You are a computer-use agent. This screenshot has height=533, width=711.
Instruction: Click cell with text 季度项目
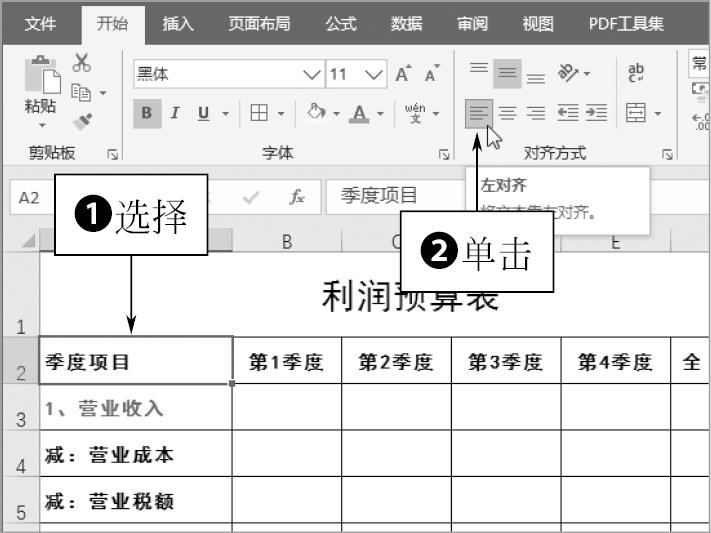click(x=136, y=361)
